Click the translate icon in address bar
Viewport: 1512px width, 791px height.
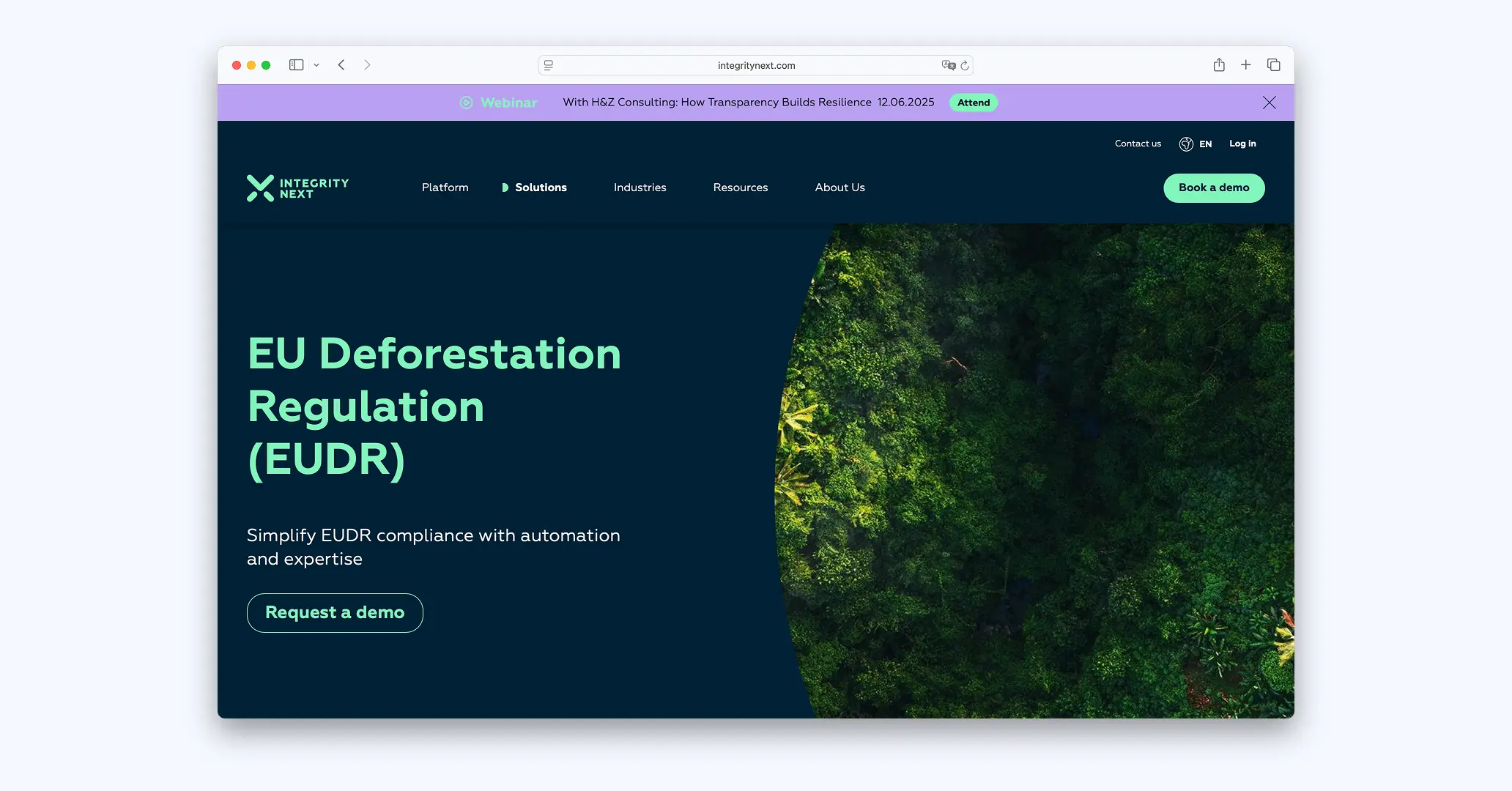click(x=948, y=65)
